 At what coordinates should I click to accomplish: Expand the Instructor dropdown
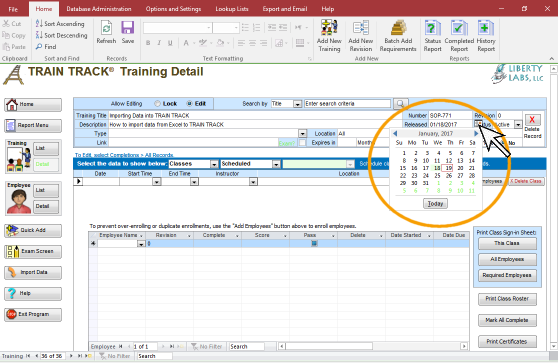tap(253, 182)
